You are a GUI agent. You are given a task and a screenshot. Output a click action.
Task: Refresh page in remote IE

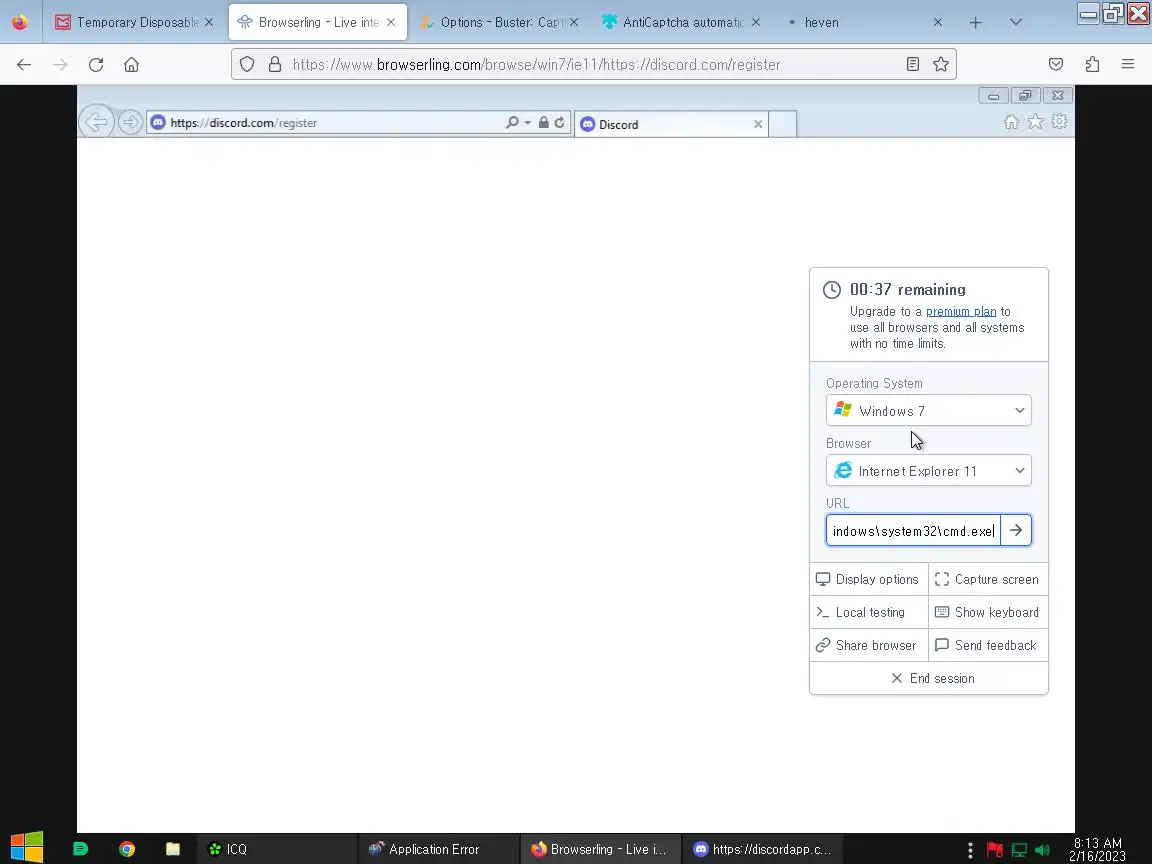point(559,123)
